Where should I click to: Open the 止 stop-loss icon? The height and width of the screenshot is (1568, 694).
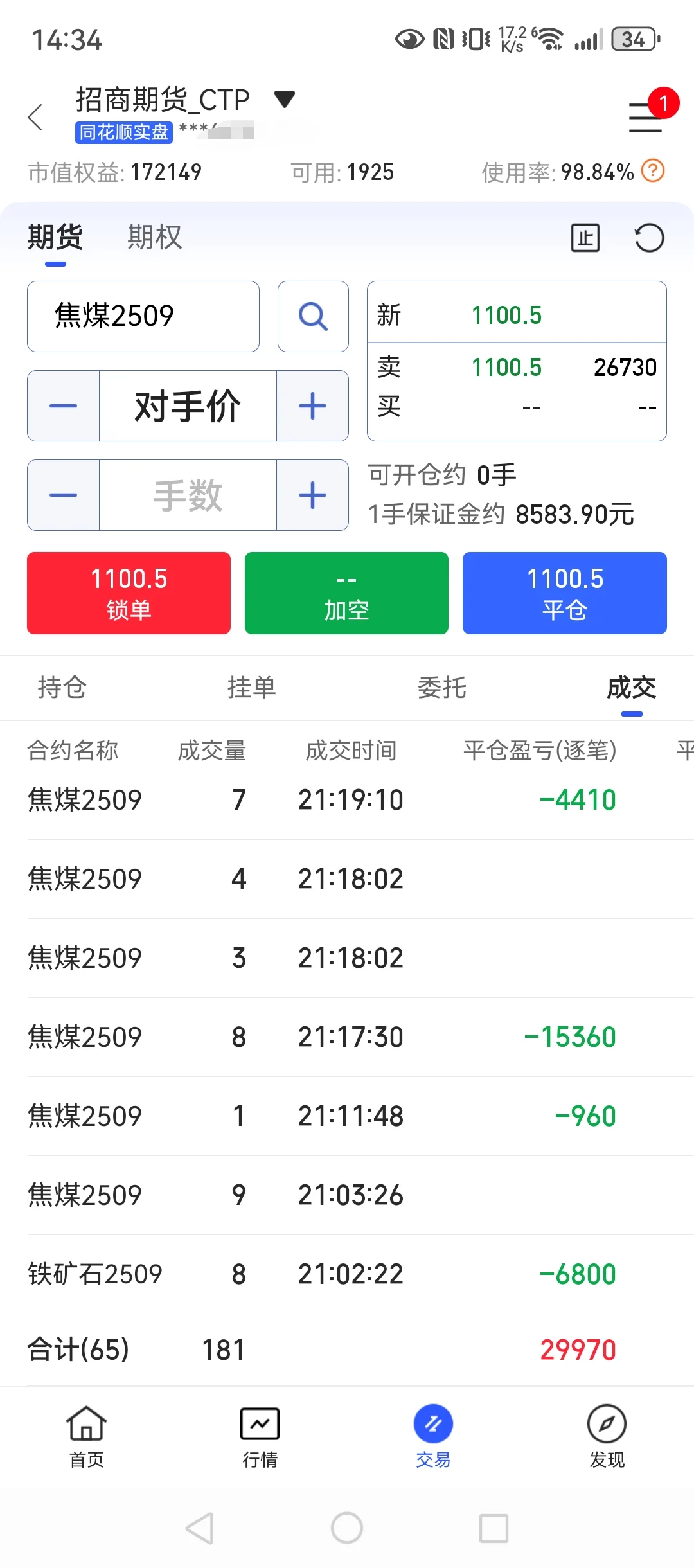tap(585, 238)
